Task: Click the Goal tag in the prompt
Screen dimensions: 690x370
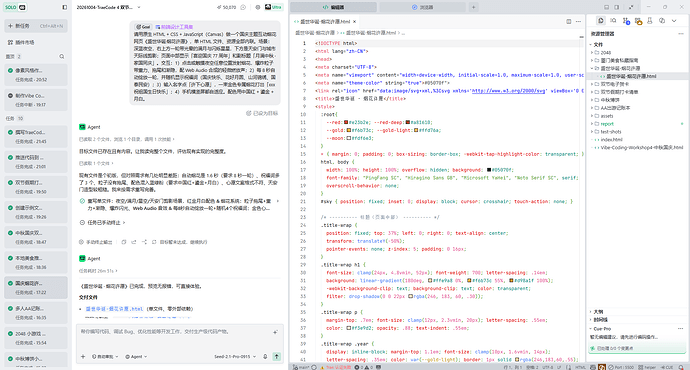Action: 143,27
